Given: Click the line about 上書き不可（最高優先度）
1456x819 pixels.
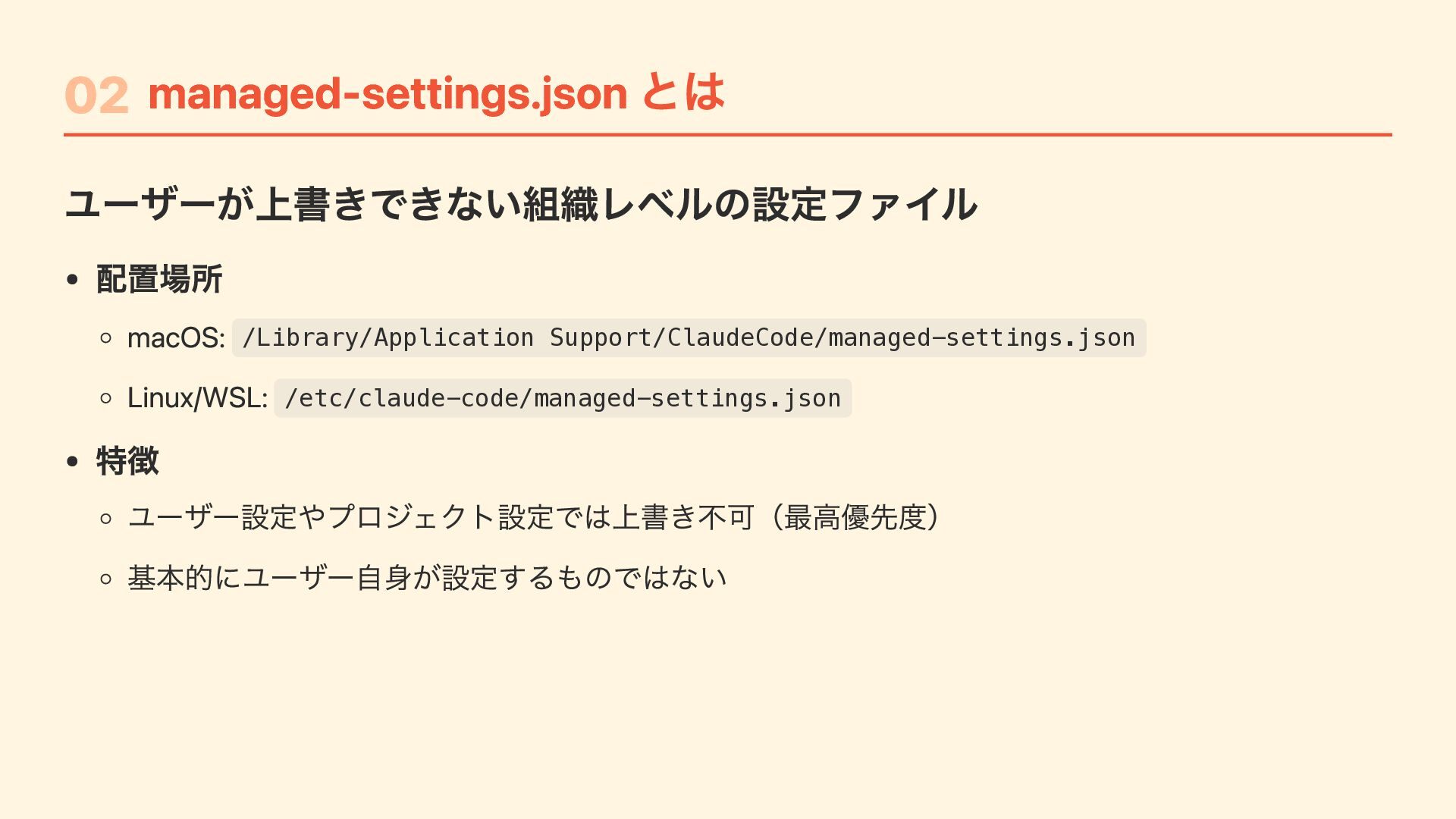Looking at the screenshot, I should (535, 518).
